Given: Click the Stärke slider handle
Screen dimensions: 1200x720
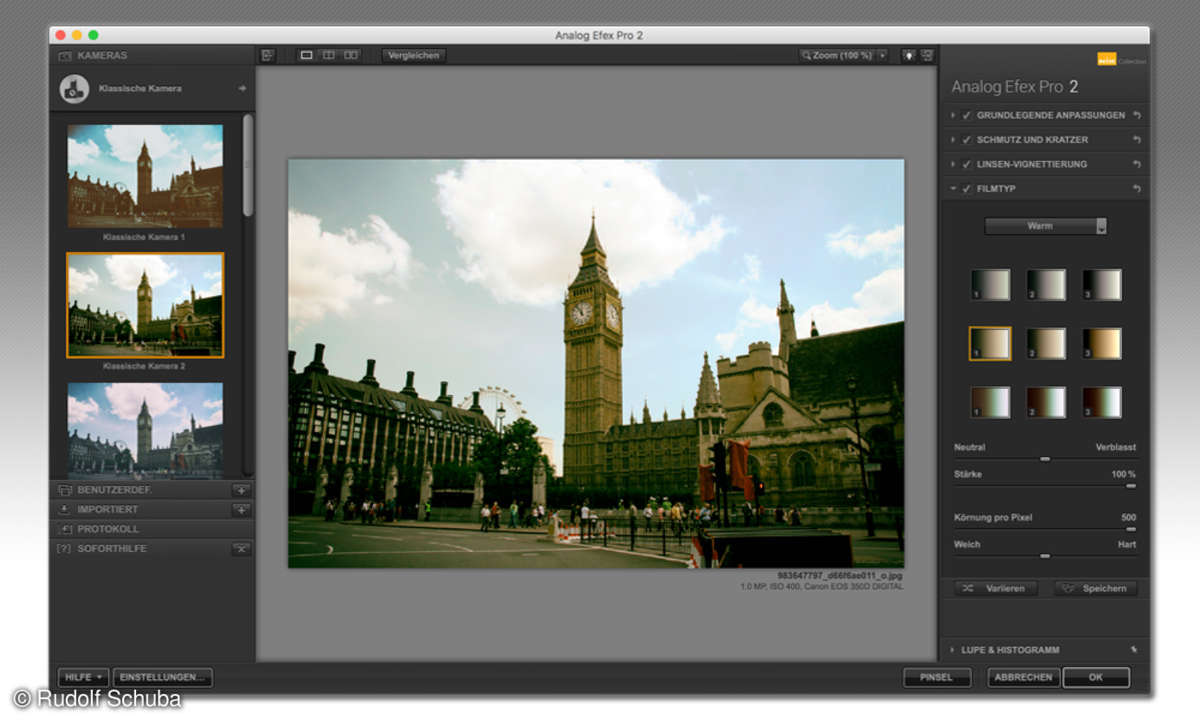Looking at the screenshot, I should 1131,485.
